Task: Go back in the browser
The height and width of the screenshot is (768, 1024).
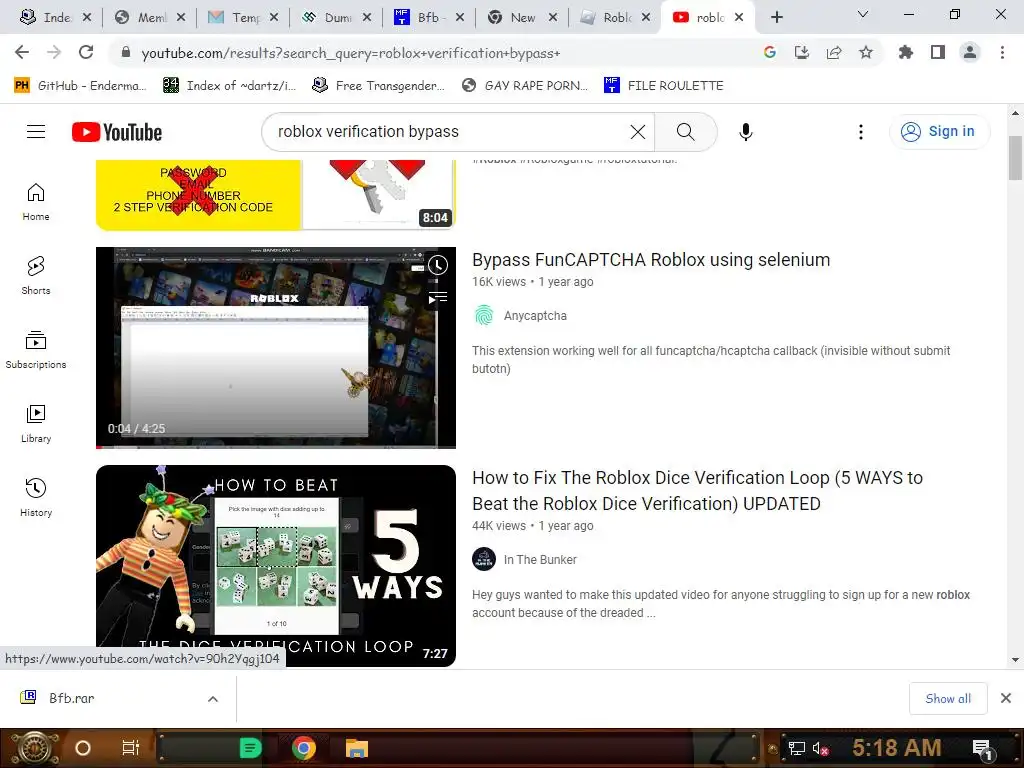Action: coord(22,53)
